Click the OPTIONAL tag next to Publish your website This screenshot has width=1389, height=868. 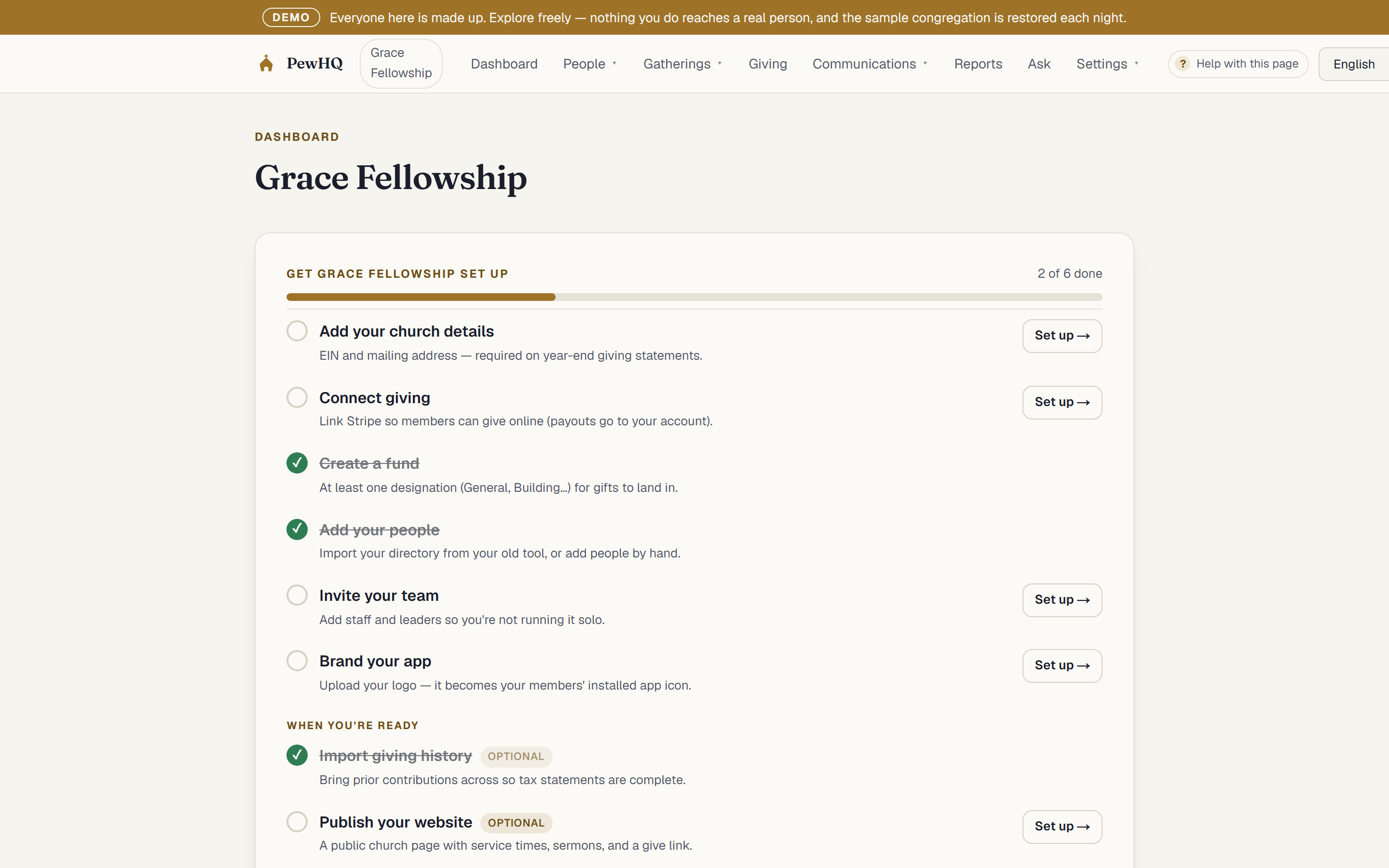pyautogui.click(x=516, y=823)
